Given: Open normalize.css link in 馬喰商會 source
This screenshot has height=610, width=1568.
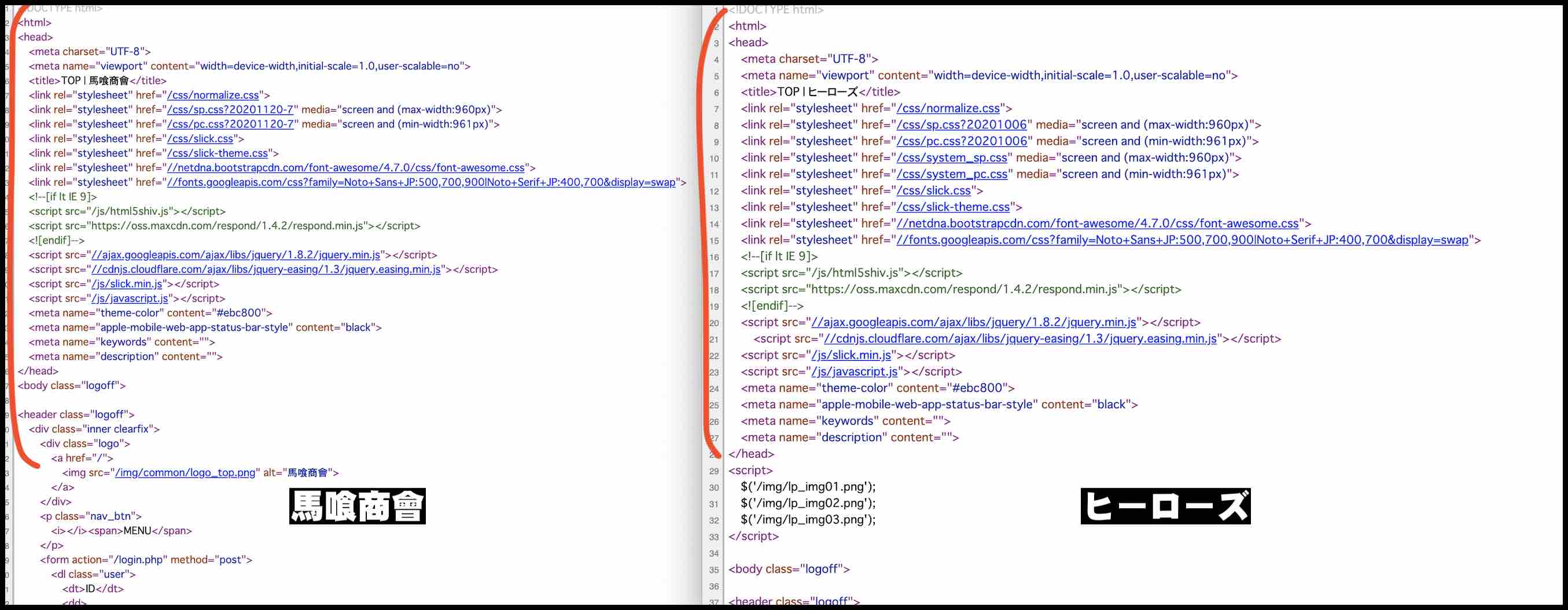Looking at the screenshot, I should point(213,95).
